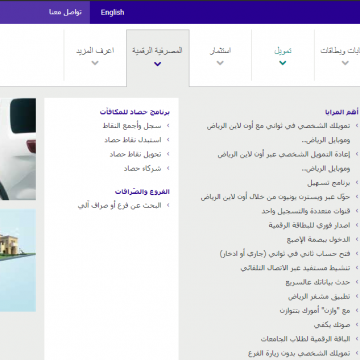Click arrow bullet beside برنامج تسهيل
This screenshot has height=360, width=360.
357,183
